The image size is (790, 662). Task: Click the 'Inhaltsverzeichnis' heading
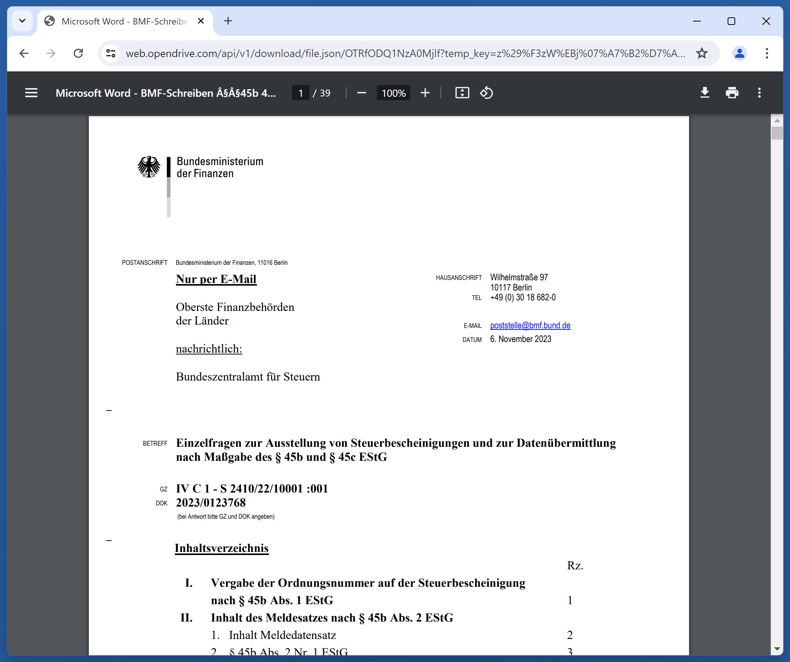pyautogui.click(x=222, y=548)
